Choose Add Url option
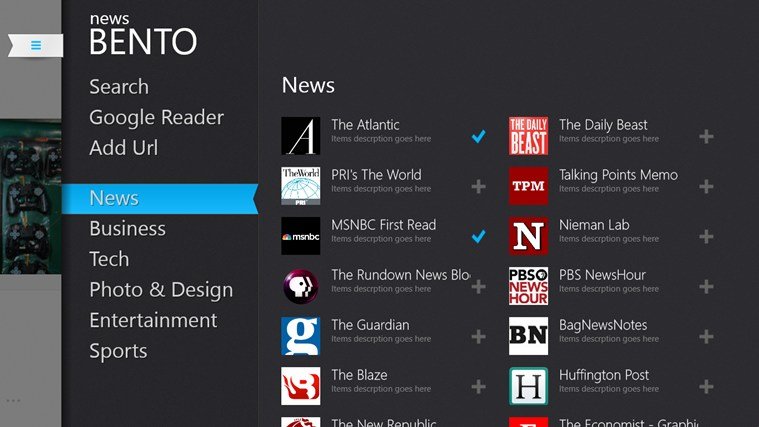The image size is (759, 427). (123, 148)
